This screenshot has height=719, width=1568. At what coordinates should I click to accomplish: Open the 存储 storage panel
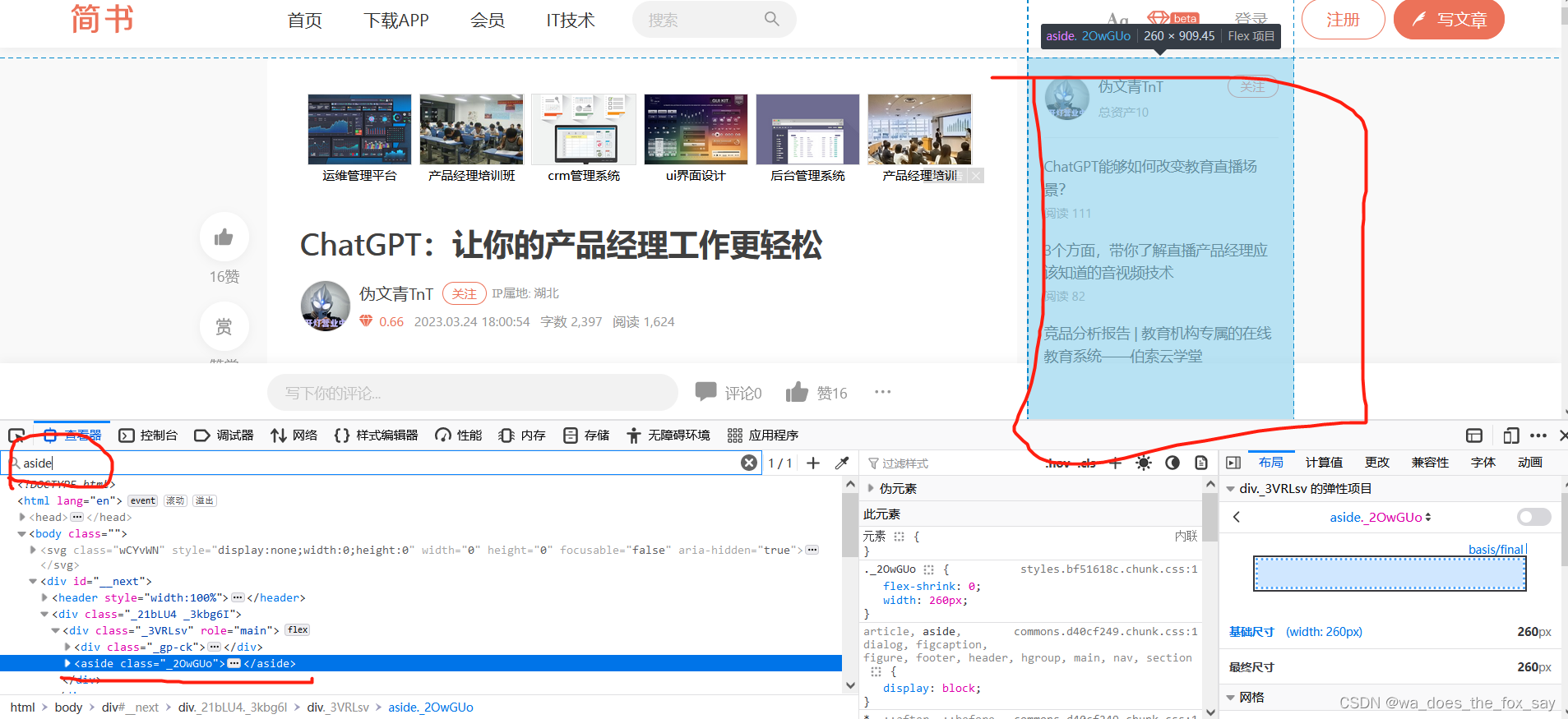(x=586, y=436)
